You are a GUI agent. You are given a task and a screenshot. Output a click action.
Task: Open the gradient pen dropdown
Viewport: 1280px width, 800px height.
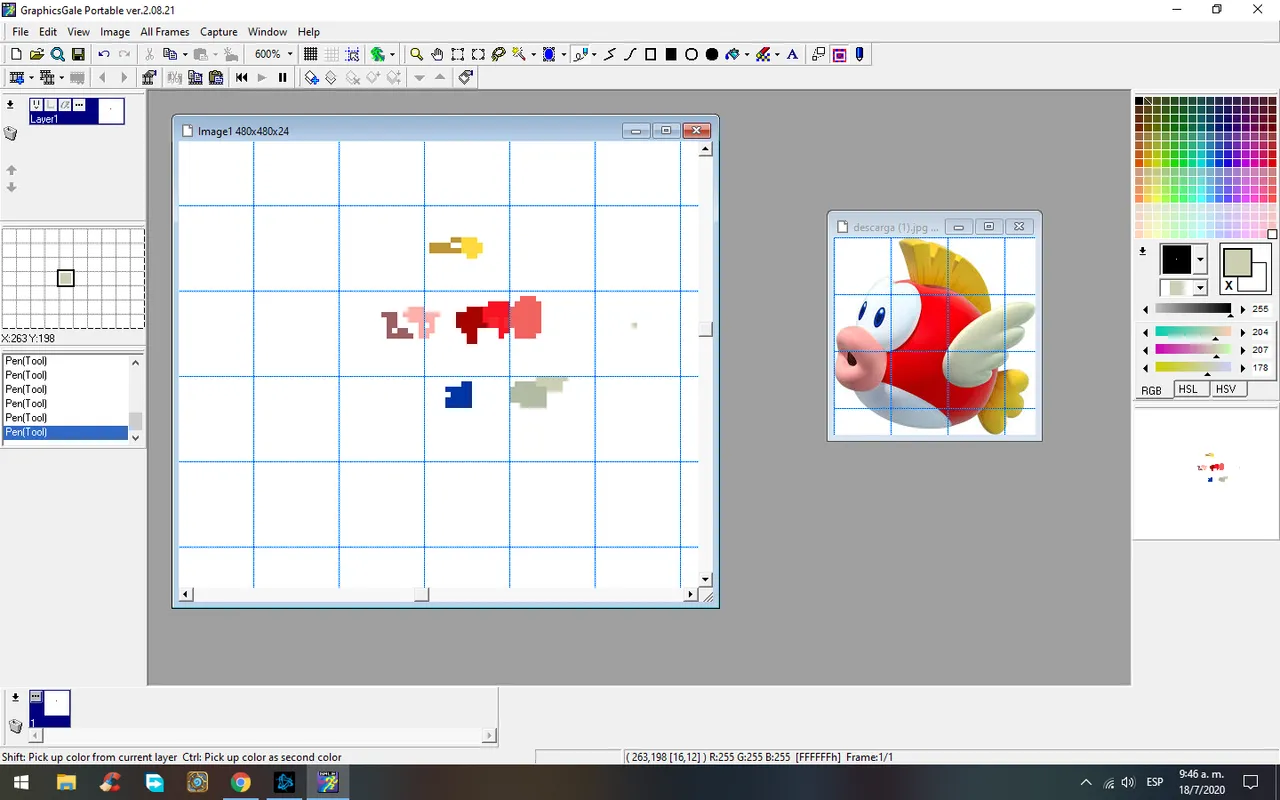(1200, 288)
